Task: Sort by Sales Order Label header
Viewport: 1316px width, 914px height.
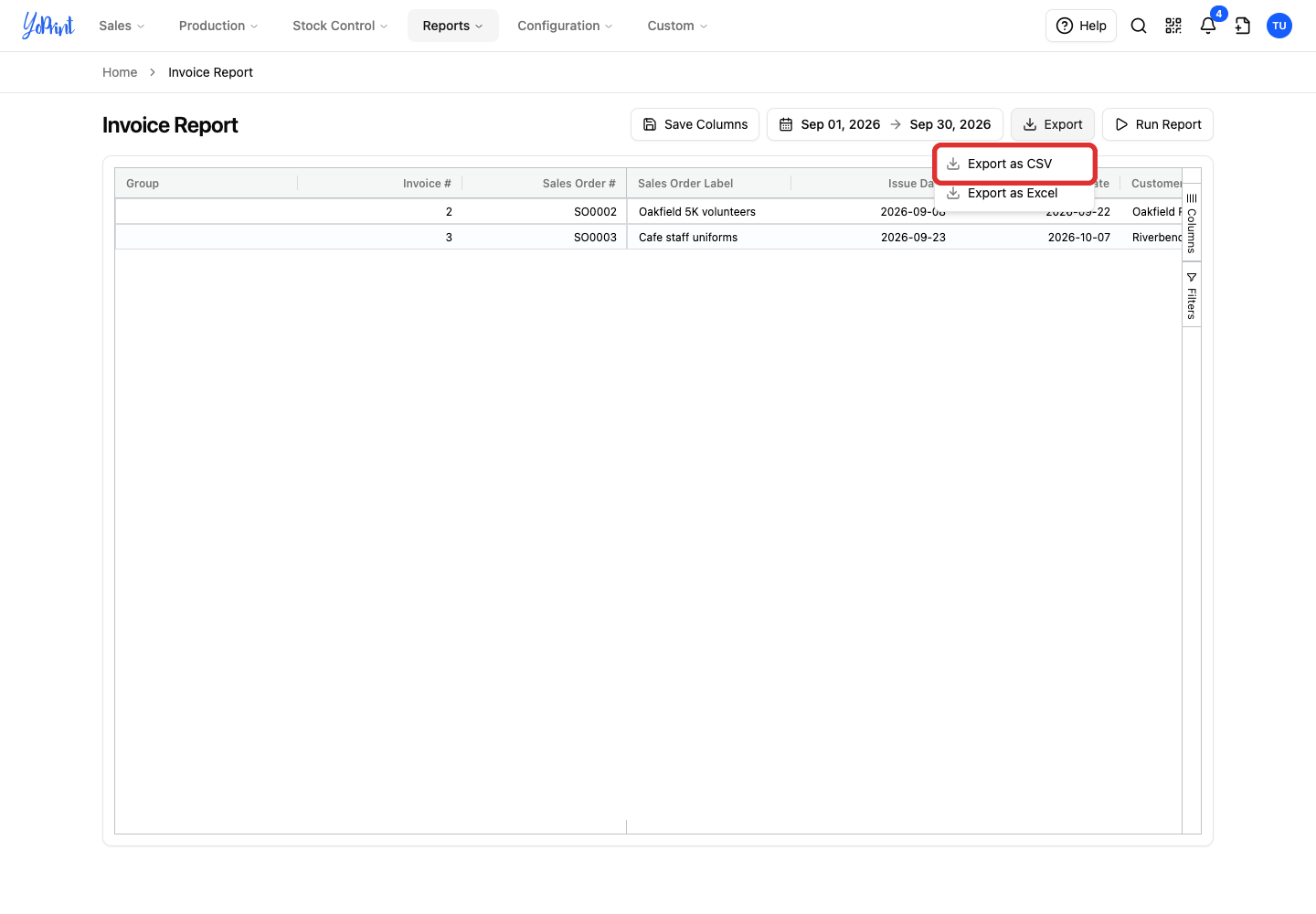Action: pos(709,184)
